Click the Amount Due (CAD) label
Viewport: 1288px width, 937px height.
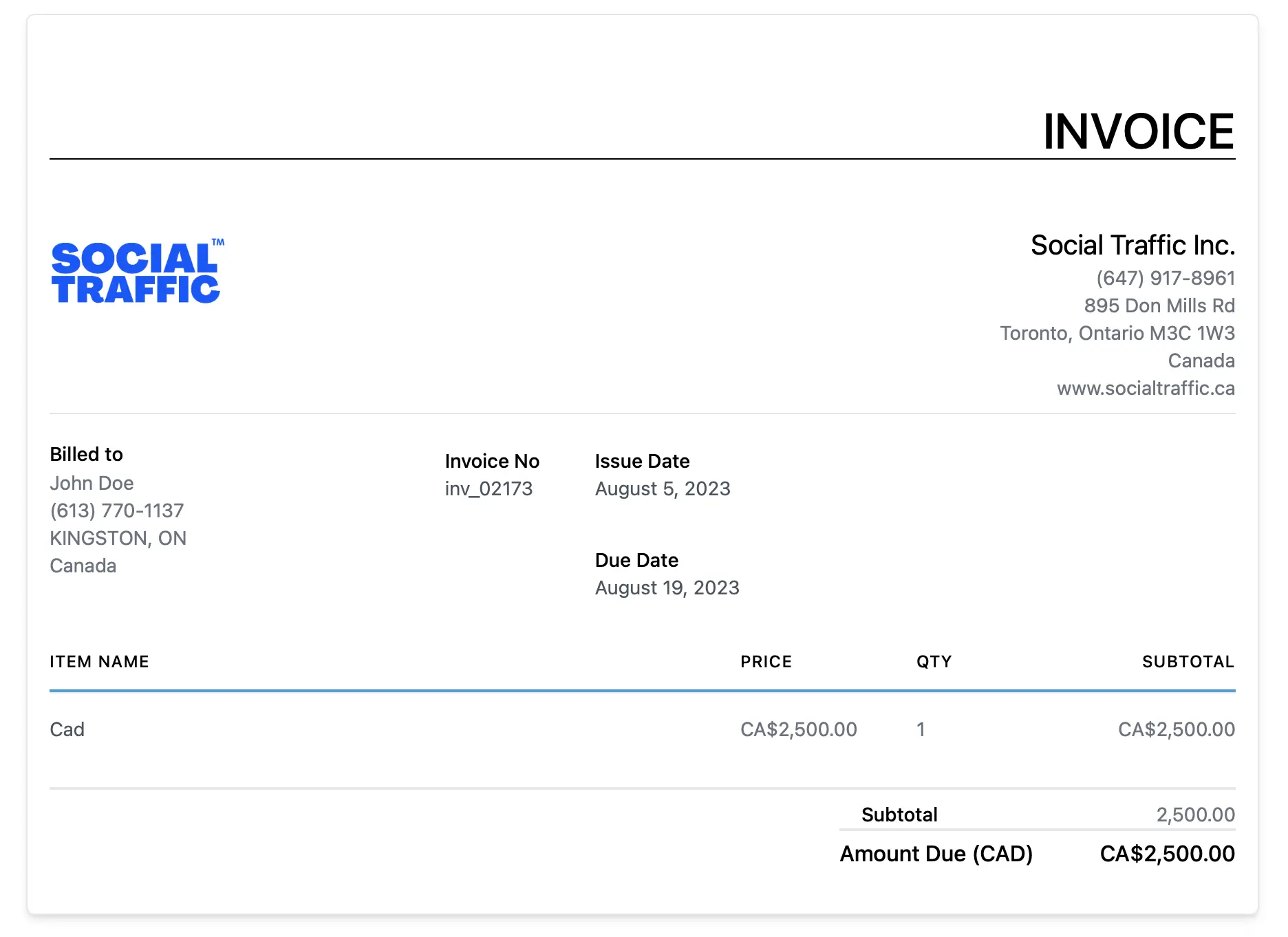pyautogui.click(x=936, y=854)
